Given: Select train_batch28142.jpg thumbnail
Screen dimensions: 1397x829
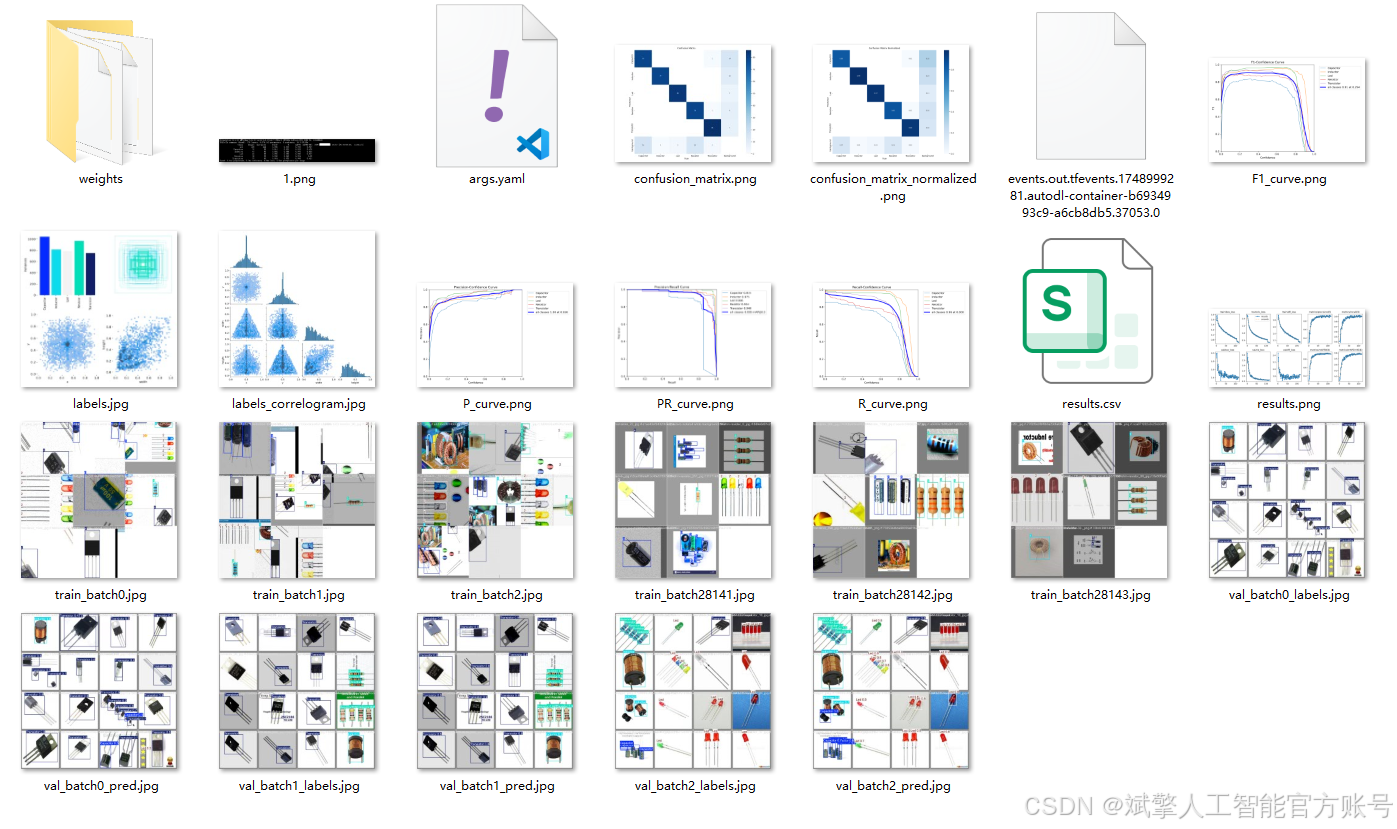Looking at the screenshot, I should 892,500.
